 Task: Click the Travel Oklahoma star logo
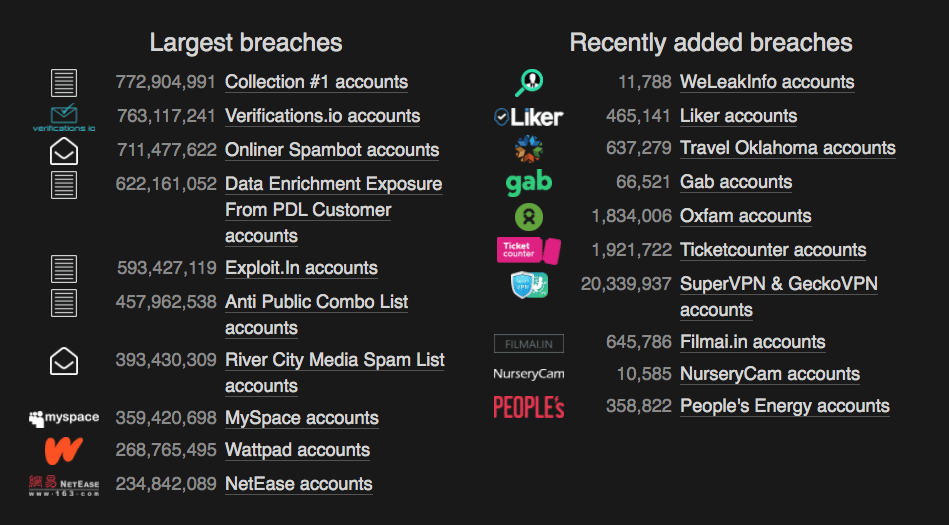(529, 149)
